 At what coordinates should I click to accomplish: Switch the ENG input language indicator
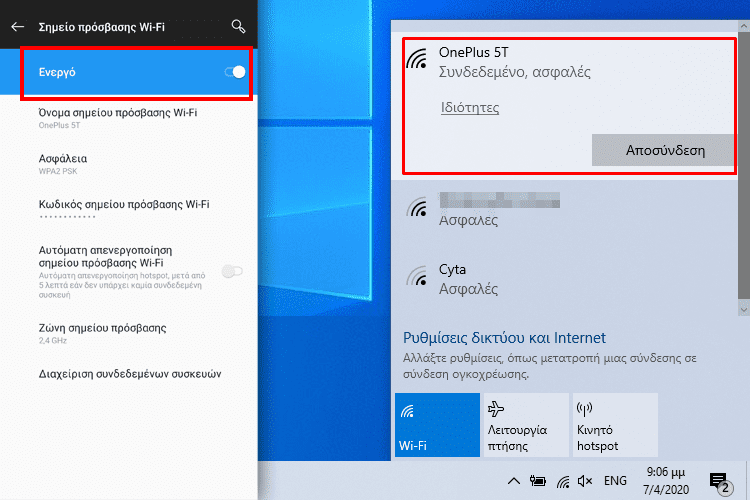click(615, 480)
